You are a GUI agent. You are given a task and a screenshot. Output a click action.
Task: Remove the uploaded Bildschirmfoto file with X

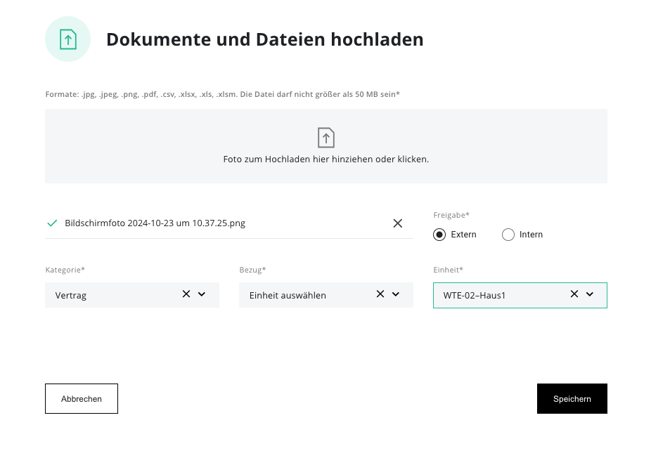coord(397,223)
